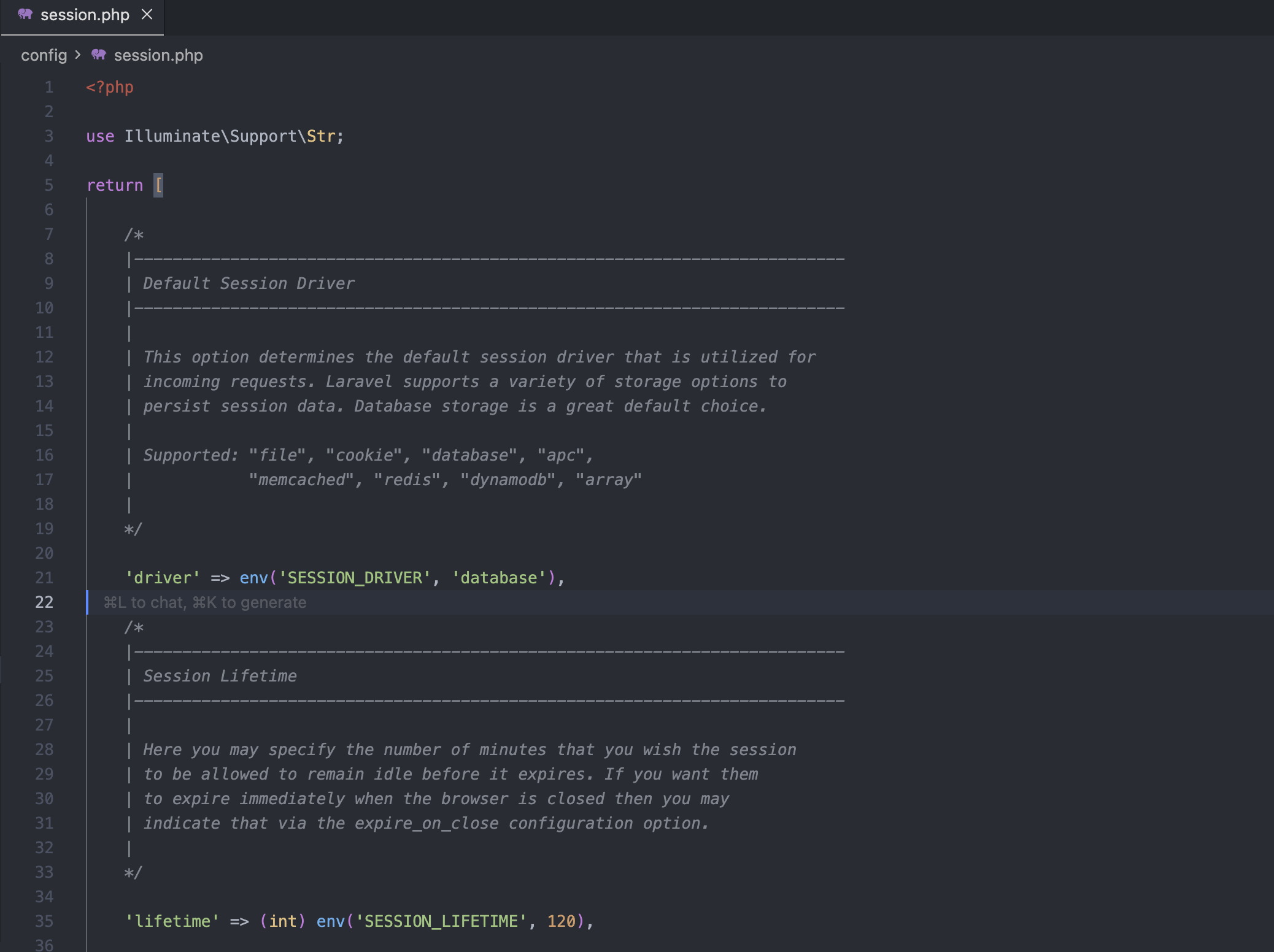
Task: Click the empty line 22 hint text
Action: (205, 602)
